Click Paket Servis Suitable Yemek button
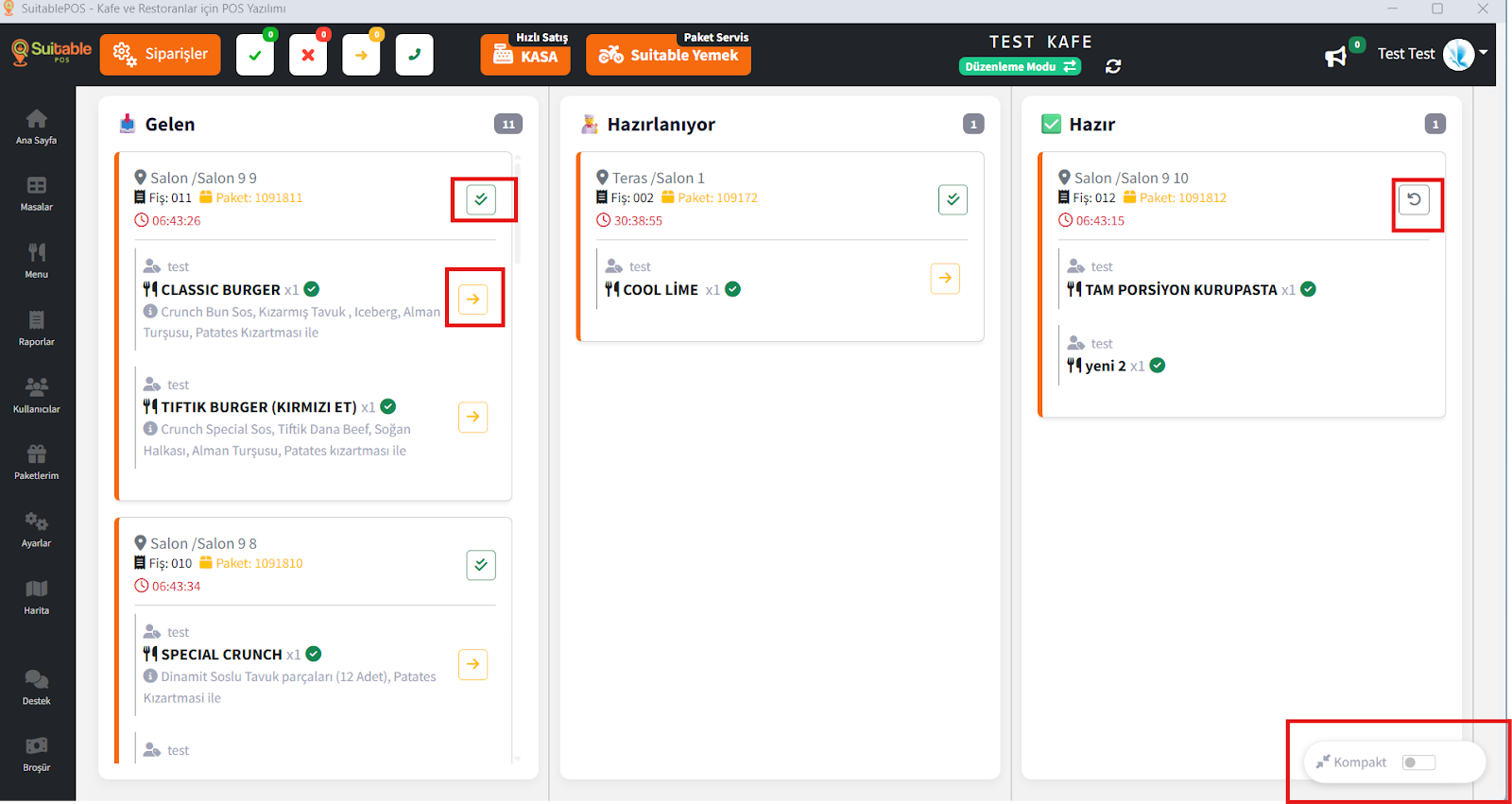This screenshot has height=804, width=1512. 668,55
